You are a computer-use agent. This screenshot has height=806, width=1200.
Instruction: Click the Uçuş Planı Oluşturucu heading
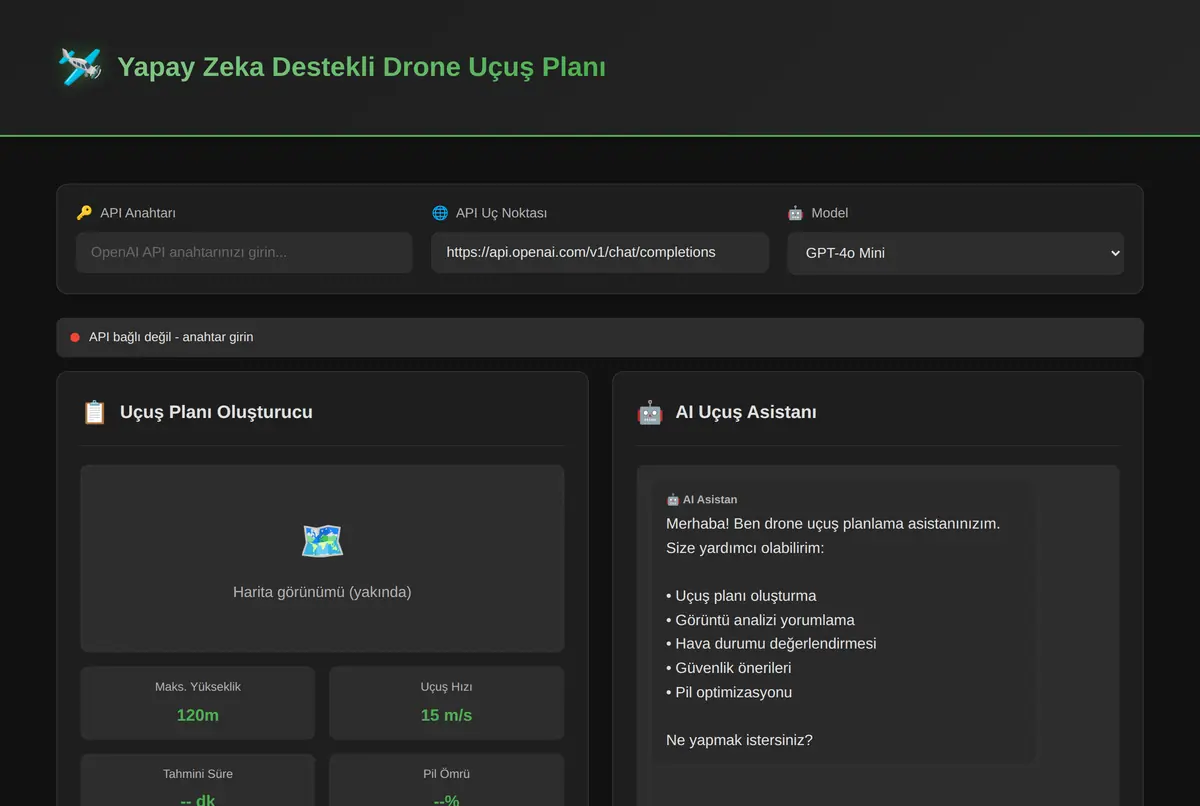coord(216,412)
